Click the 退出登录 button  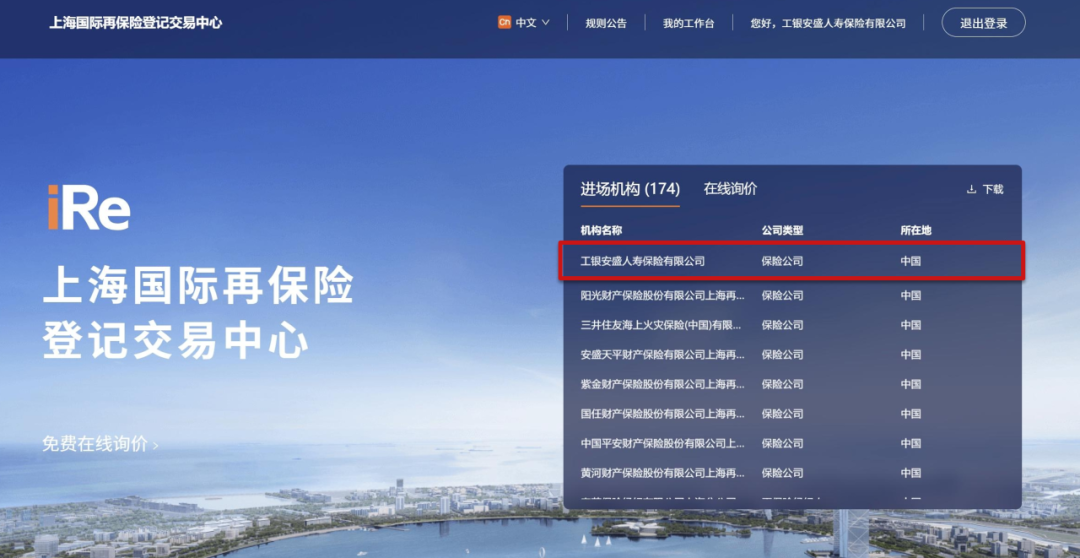pyautogui.click(x=984, y=23)
